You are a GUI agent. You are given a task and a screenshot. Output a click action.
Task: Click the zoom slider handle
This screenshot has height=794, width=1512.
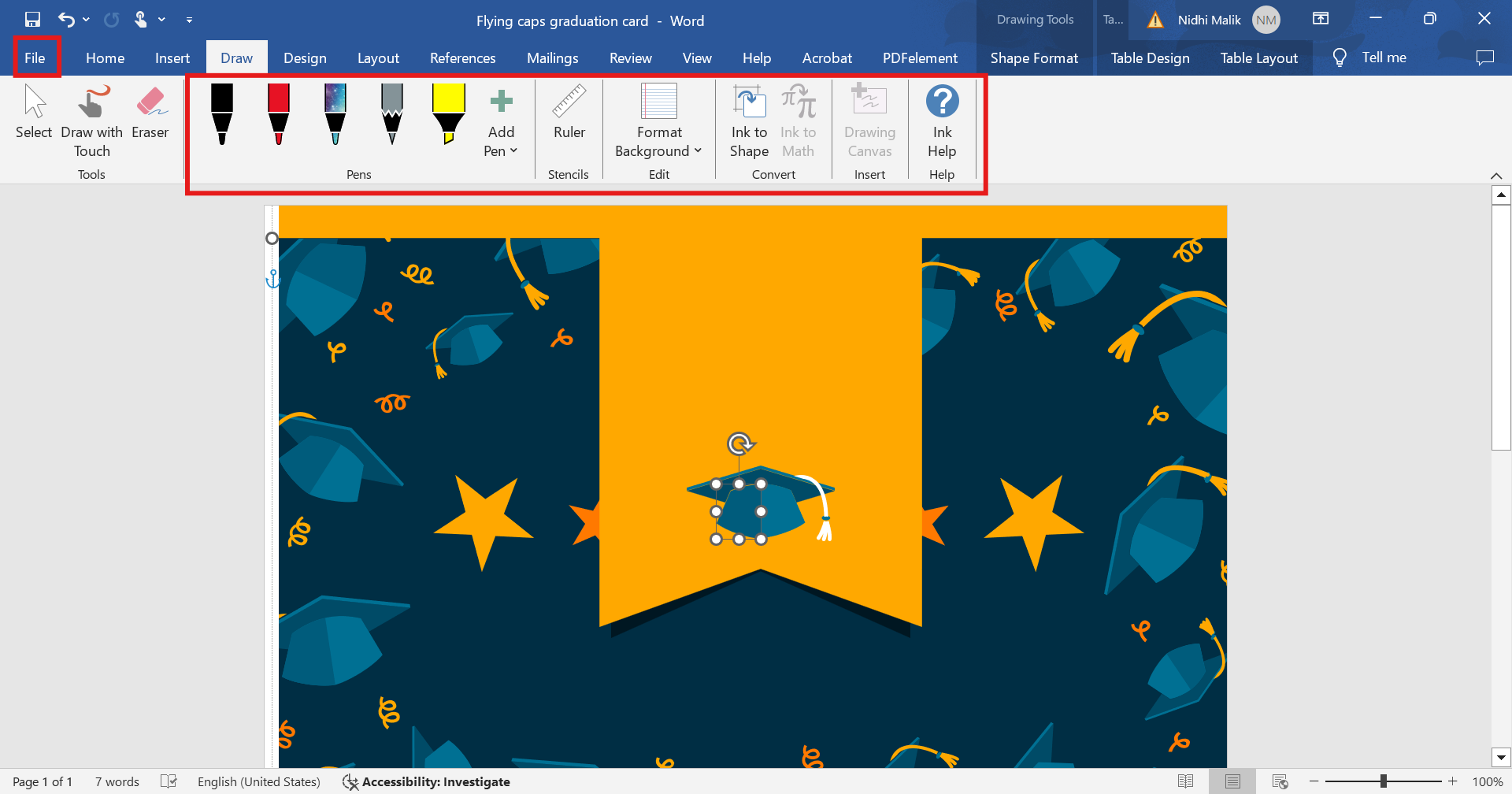1384,781
